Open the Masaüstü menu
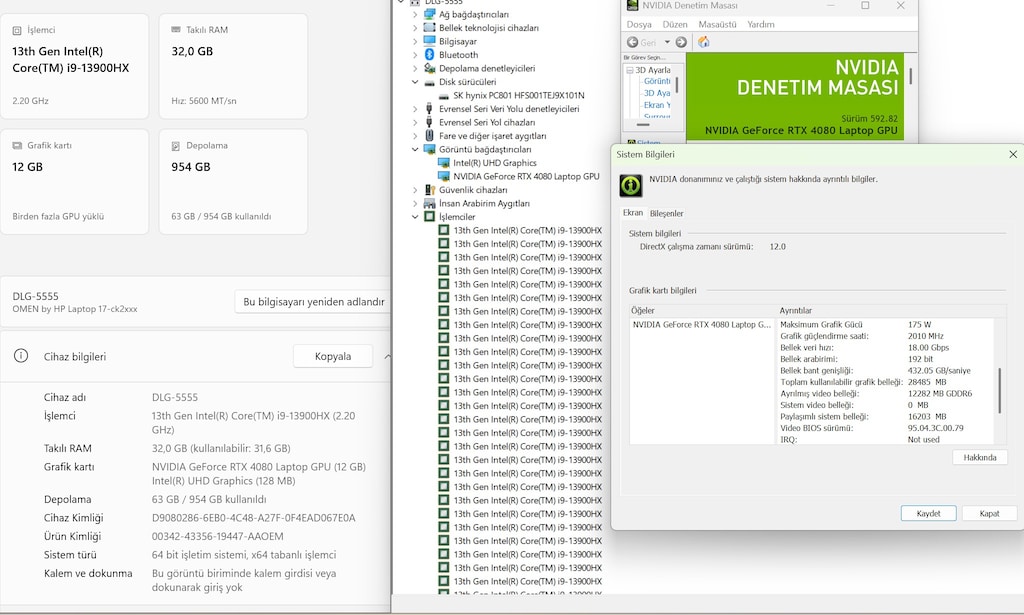 coord(717,24)
